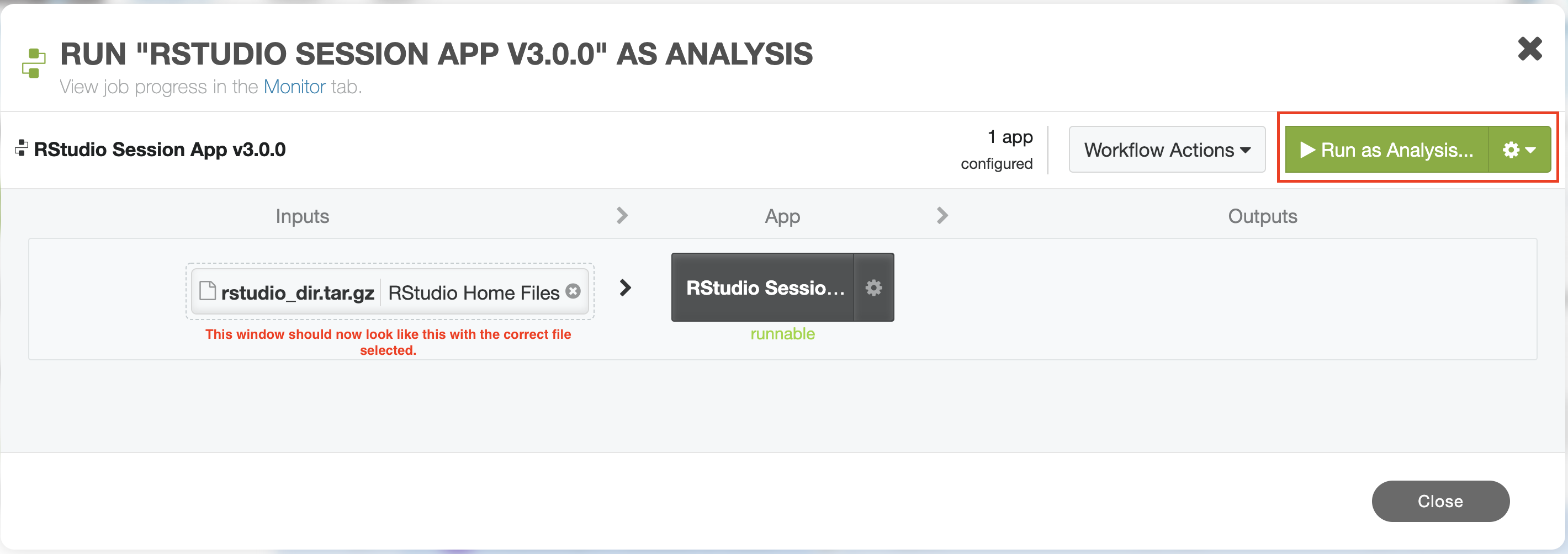Click the RStudio Sessio... app block
The width and height of the screenshot is (1568, 554).
point(764,287)
